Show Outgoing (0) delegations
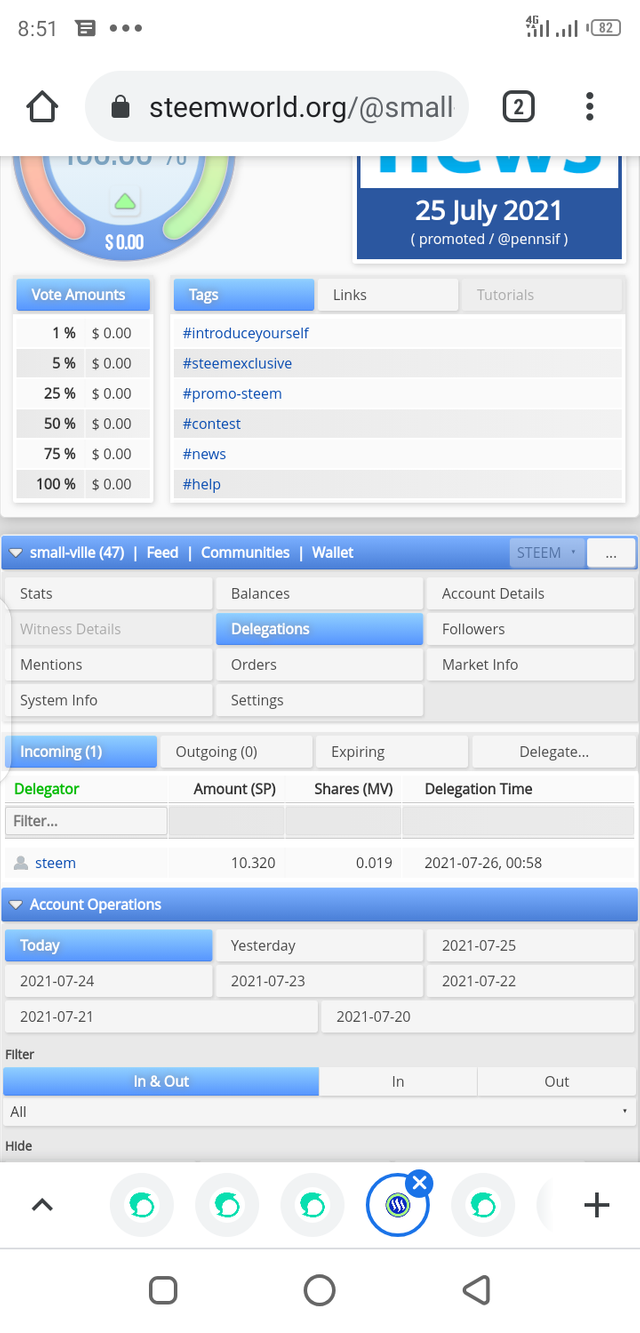This screenshot has width=640, height=1333. pos(236,752)
